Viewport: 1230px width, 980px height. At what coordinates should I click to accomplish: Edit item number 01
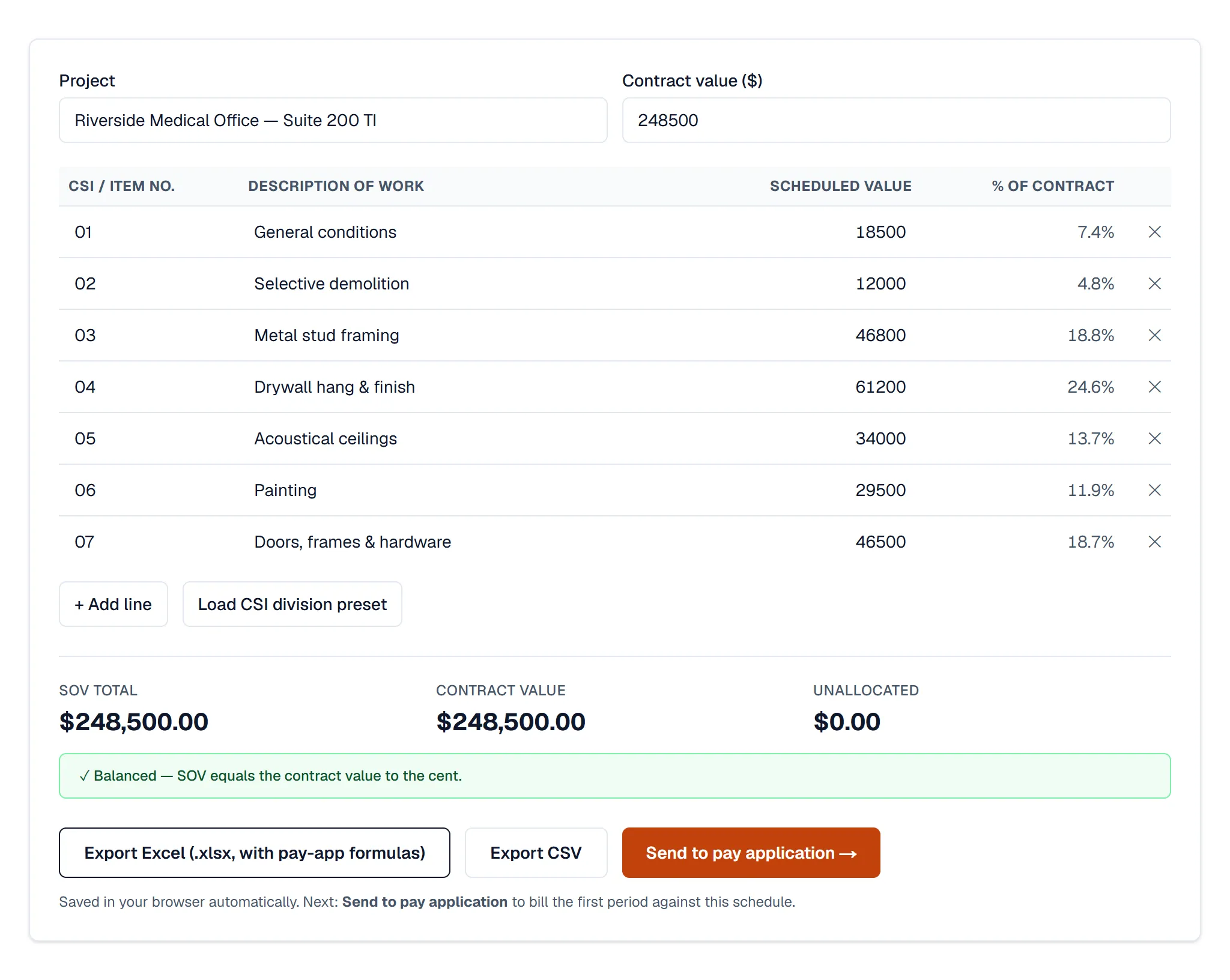pos(150,232)
